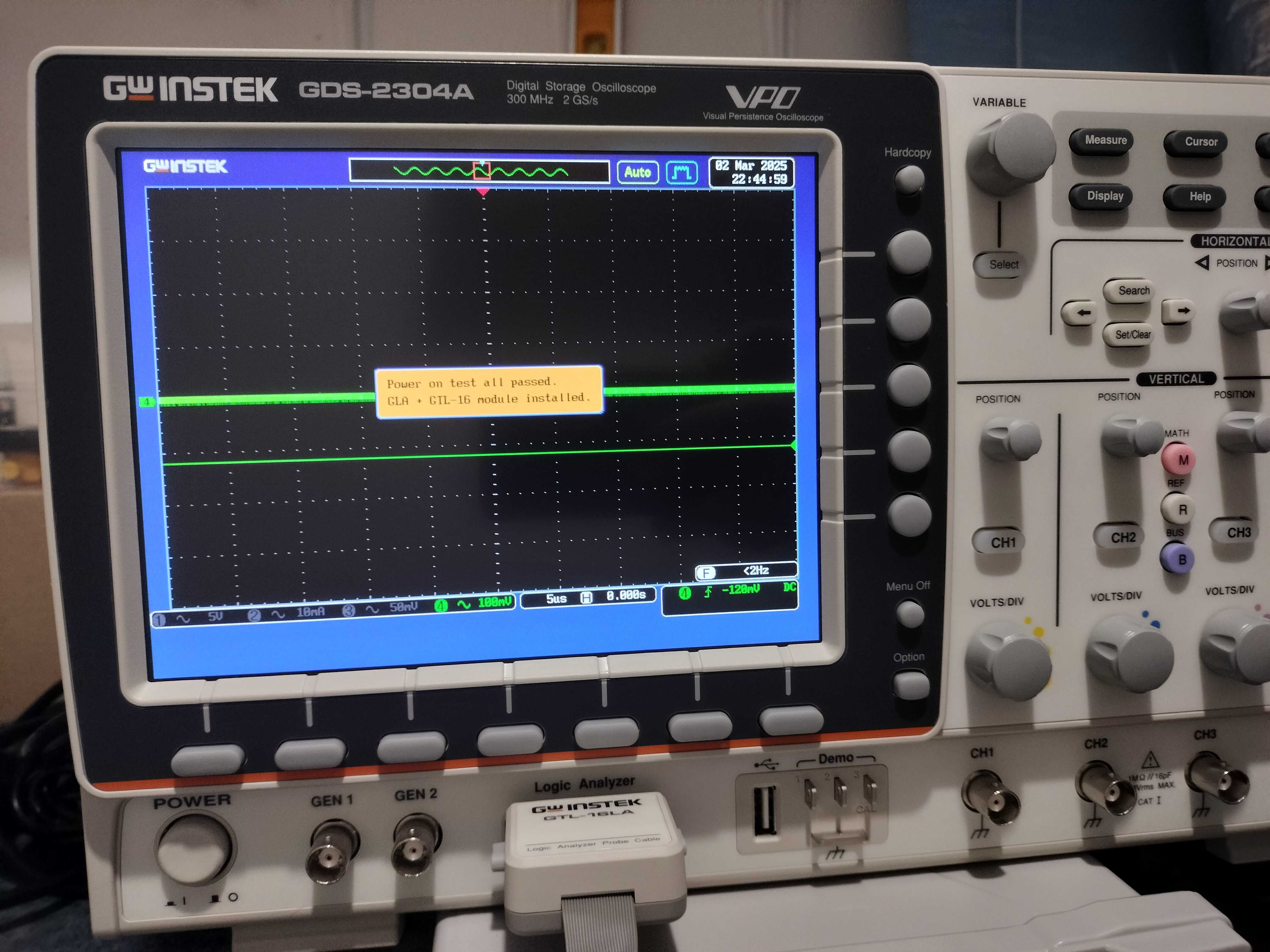Toggle the CH2 channel button
This screenshot has height=952, width=1270.
[x=1119, y=537]
